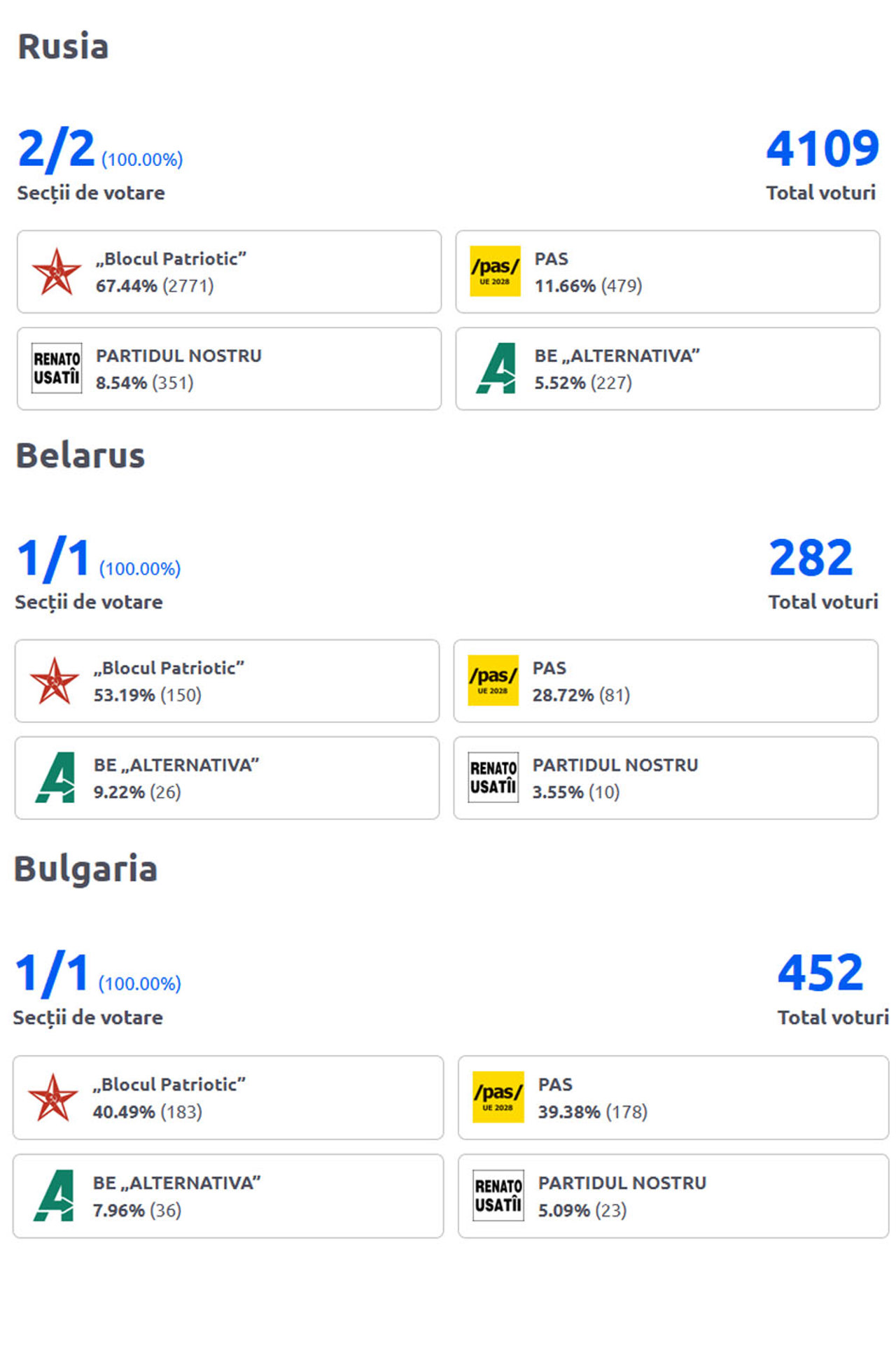Click the Renato Usatîi logo under Rusia
The image size is (896, 1369).
point(56,368)
